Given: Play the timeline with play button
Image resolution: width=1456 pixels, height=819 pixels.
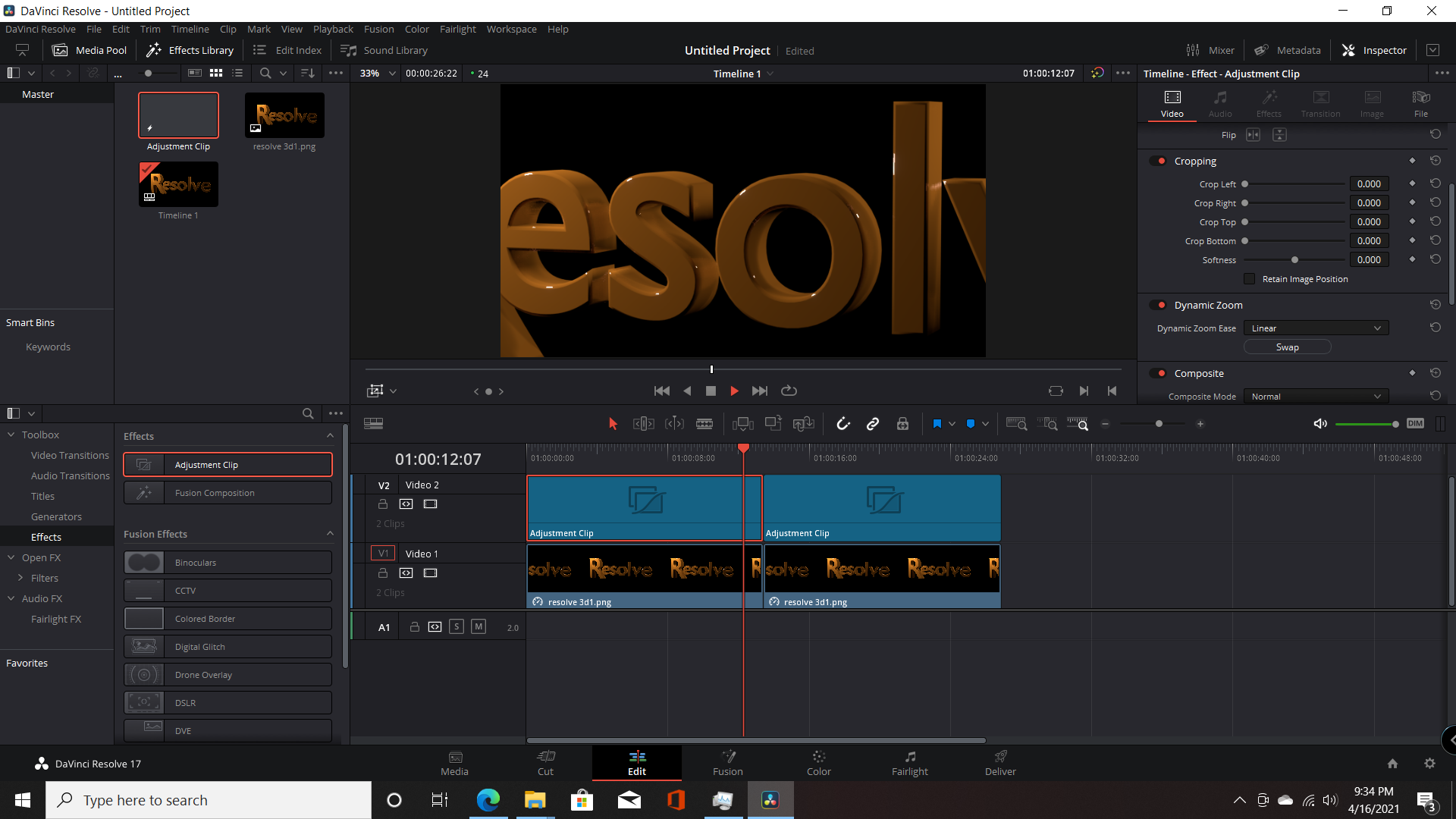Looking at the screenshot, I should (x=733, y=391).
